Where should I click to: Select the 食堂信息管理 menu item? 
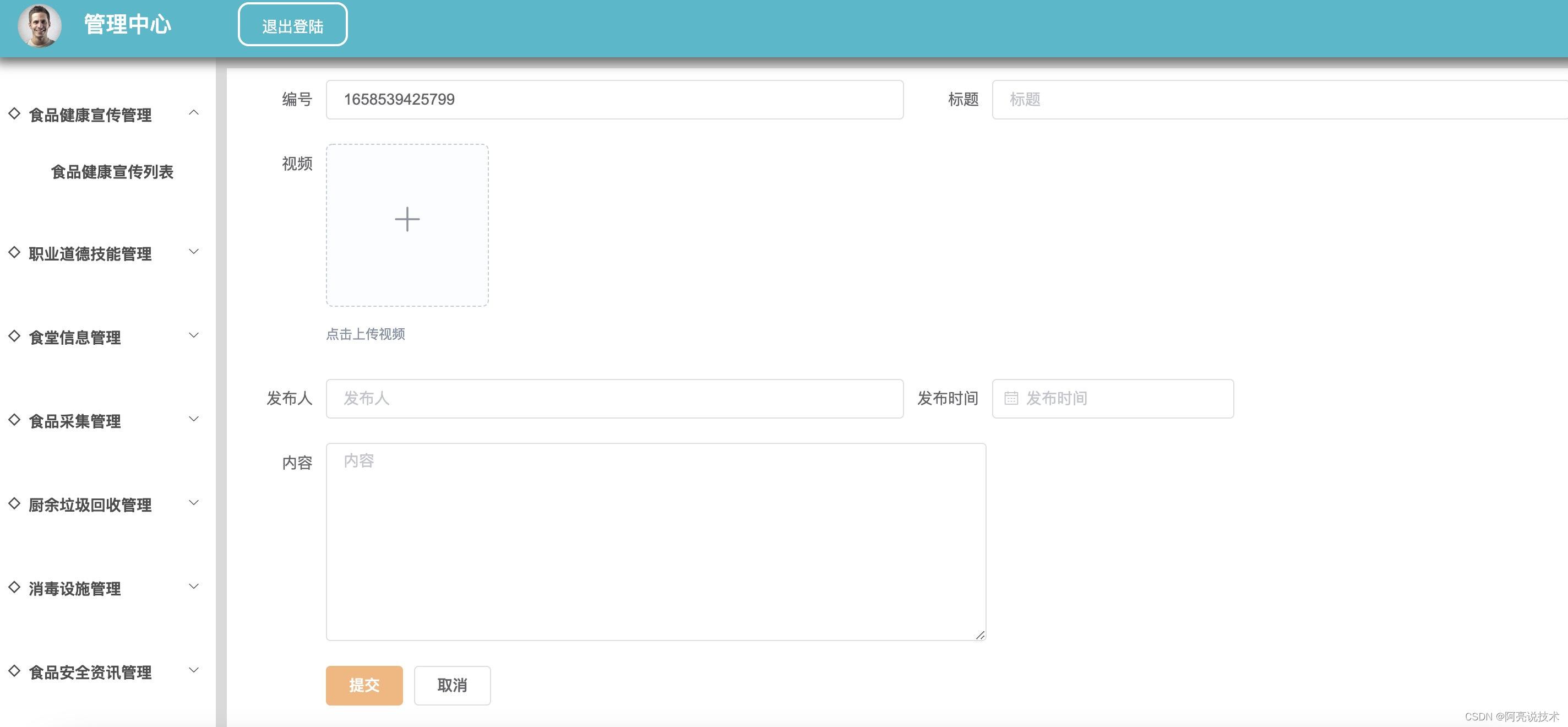75,337
